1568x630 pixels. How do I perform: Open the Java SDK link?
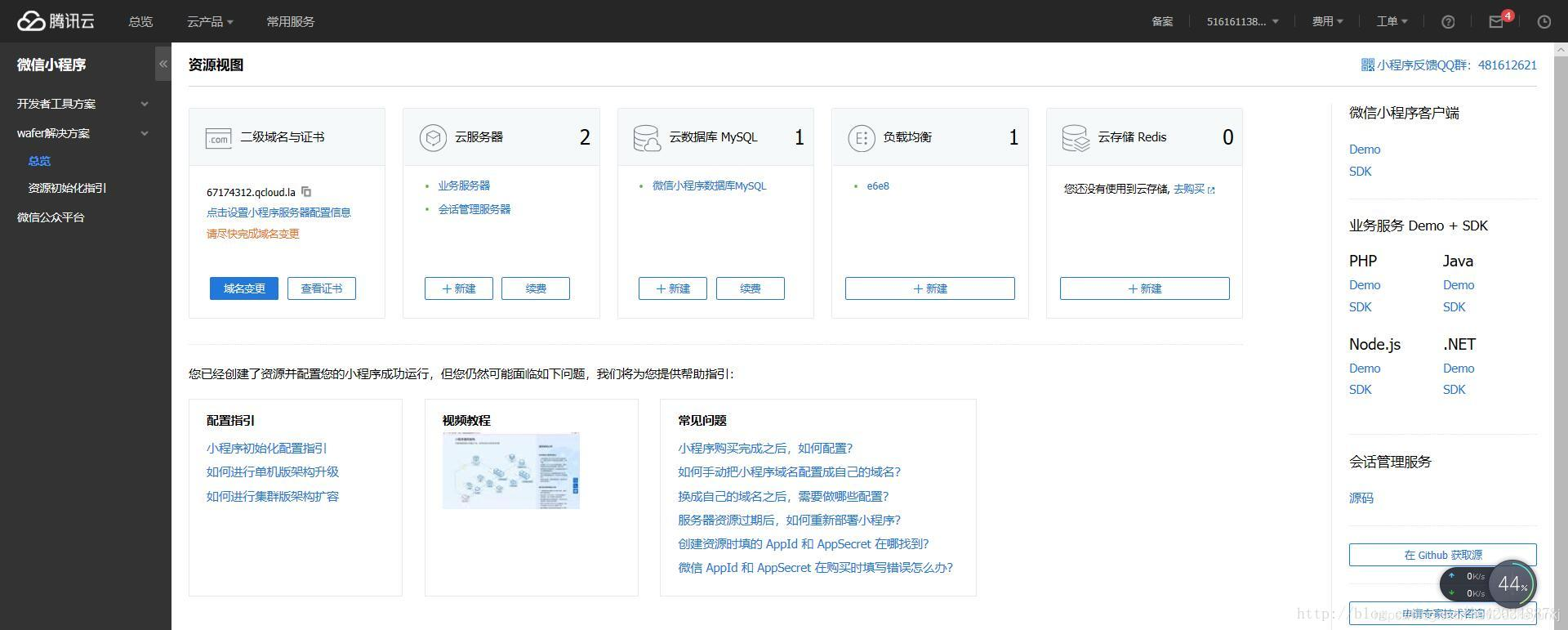pyautogui.click(x=1454, y=307)
